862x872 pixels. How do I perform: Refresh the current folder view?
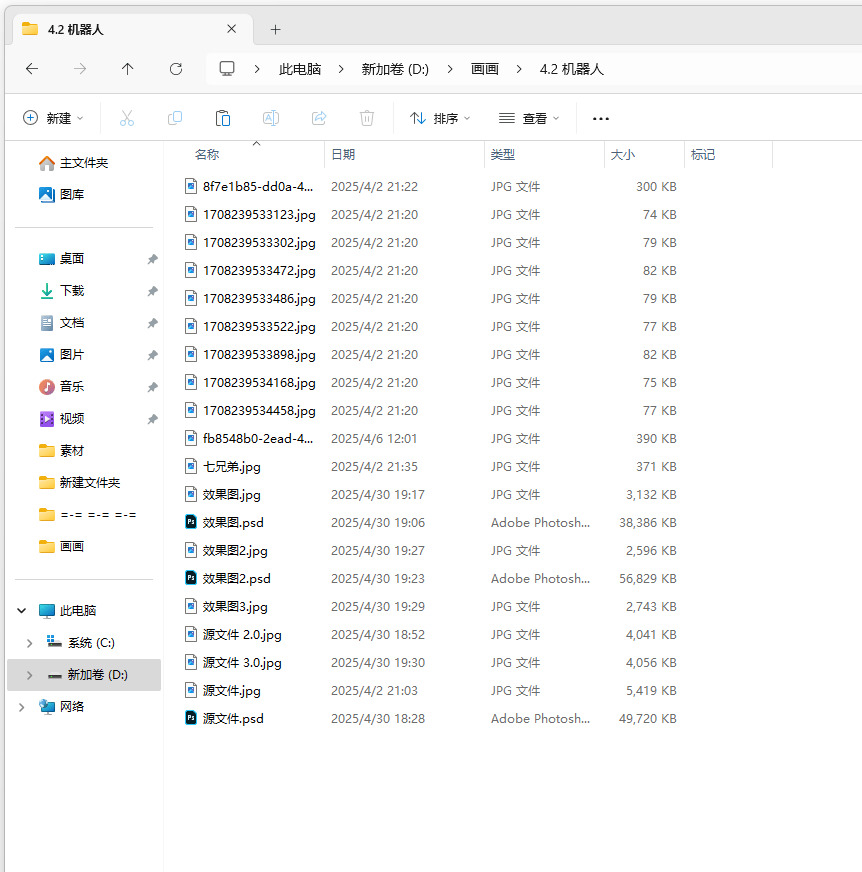click(176, 69)
